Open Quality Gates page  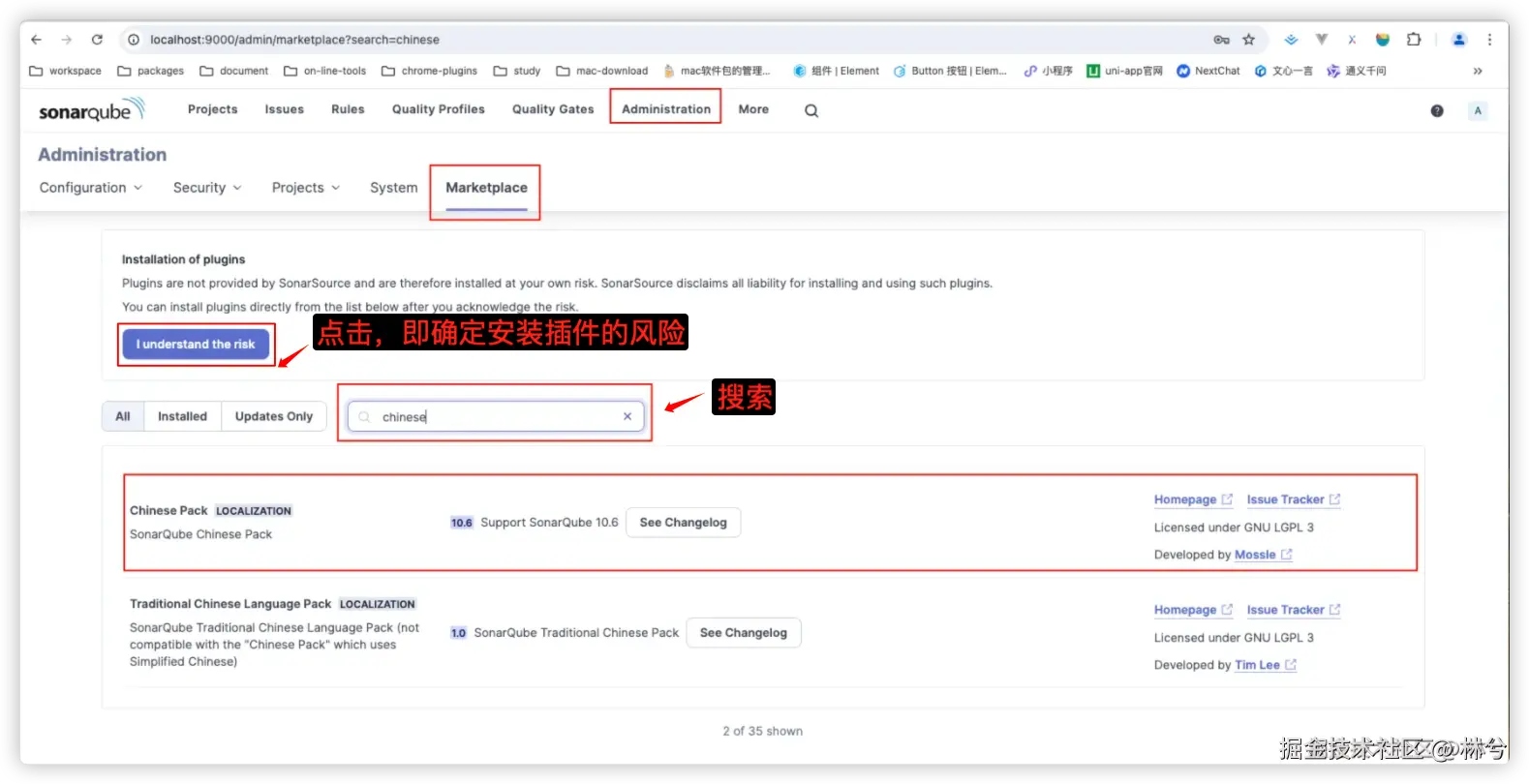[x=553, y=109]
